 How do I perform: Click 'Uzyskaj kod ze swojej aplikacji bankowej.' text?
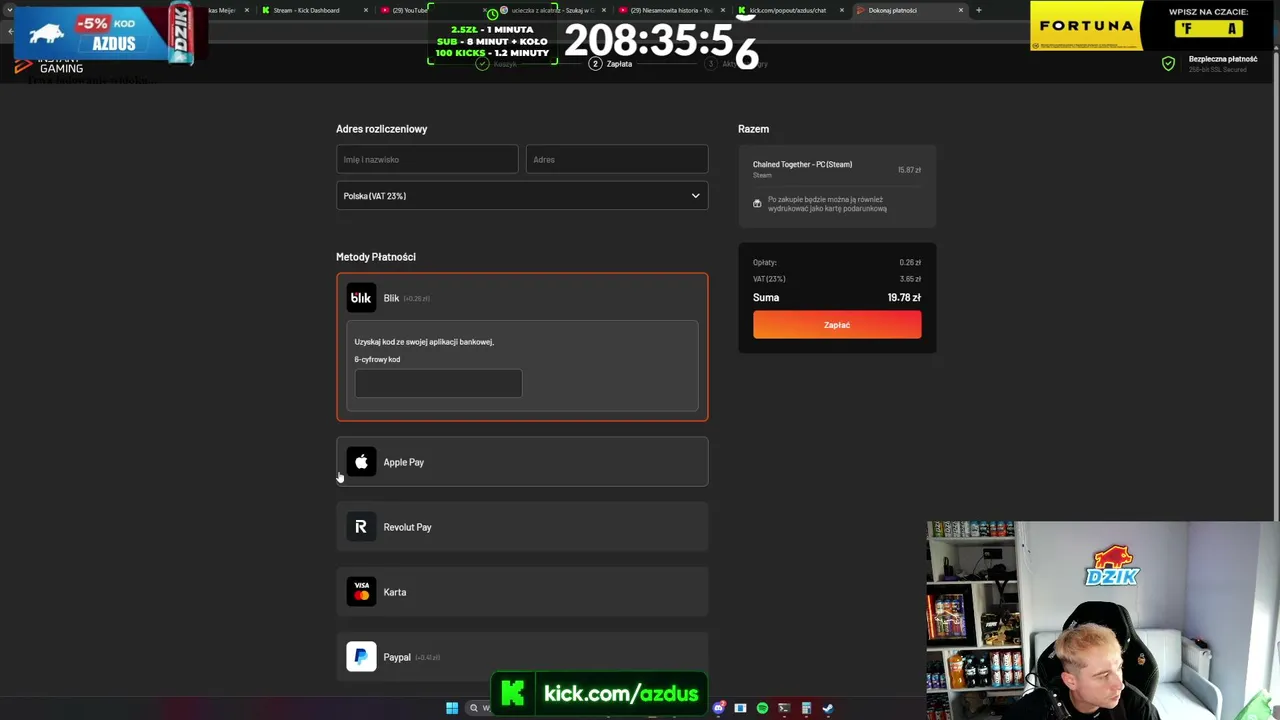[x=424, y=342]
